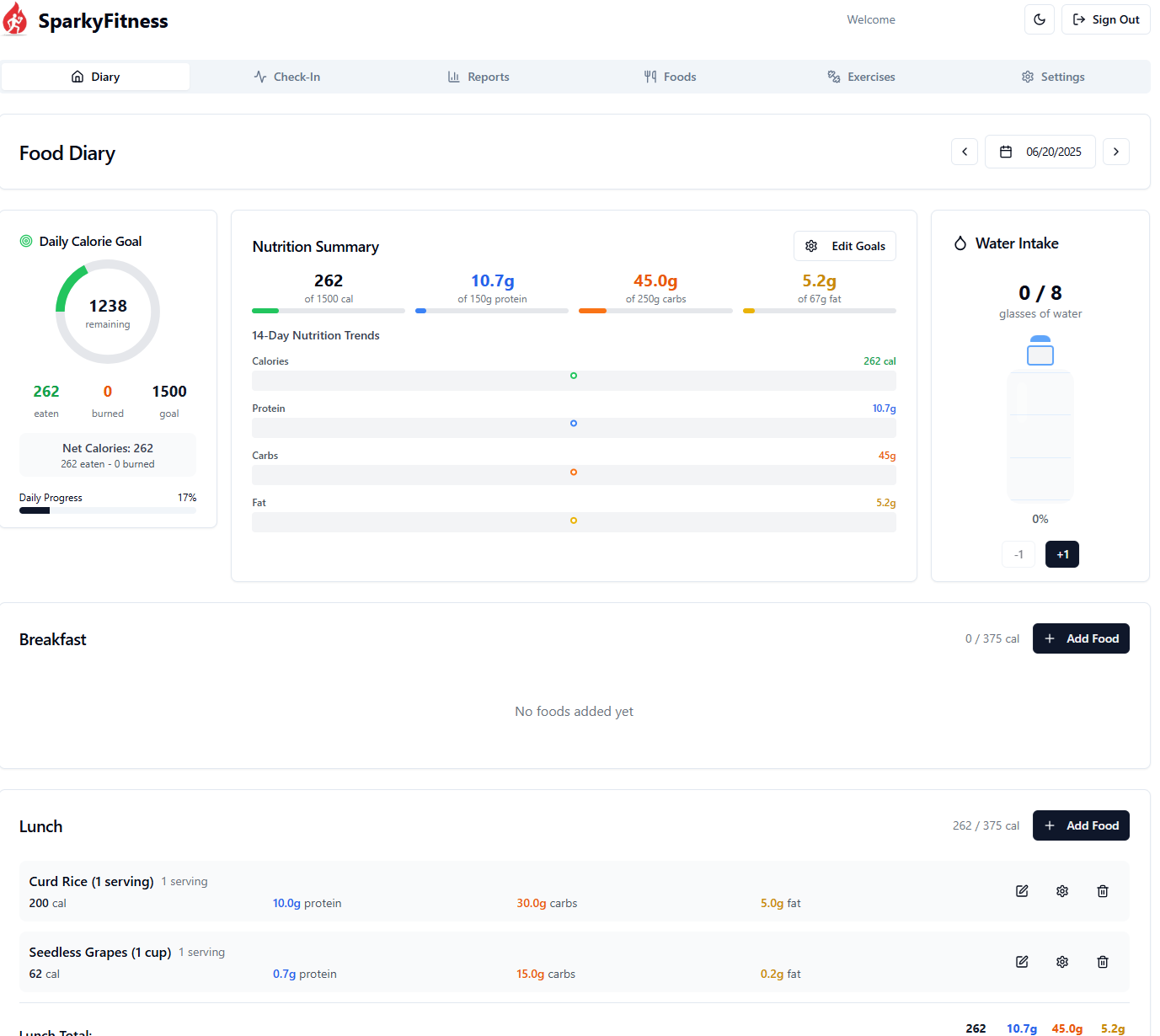Click the 'Seedless Grapes (1 cup)' food name
Viewport: 1160px width, 1036px height.
[100, 952]
